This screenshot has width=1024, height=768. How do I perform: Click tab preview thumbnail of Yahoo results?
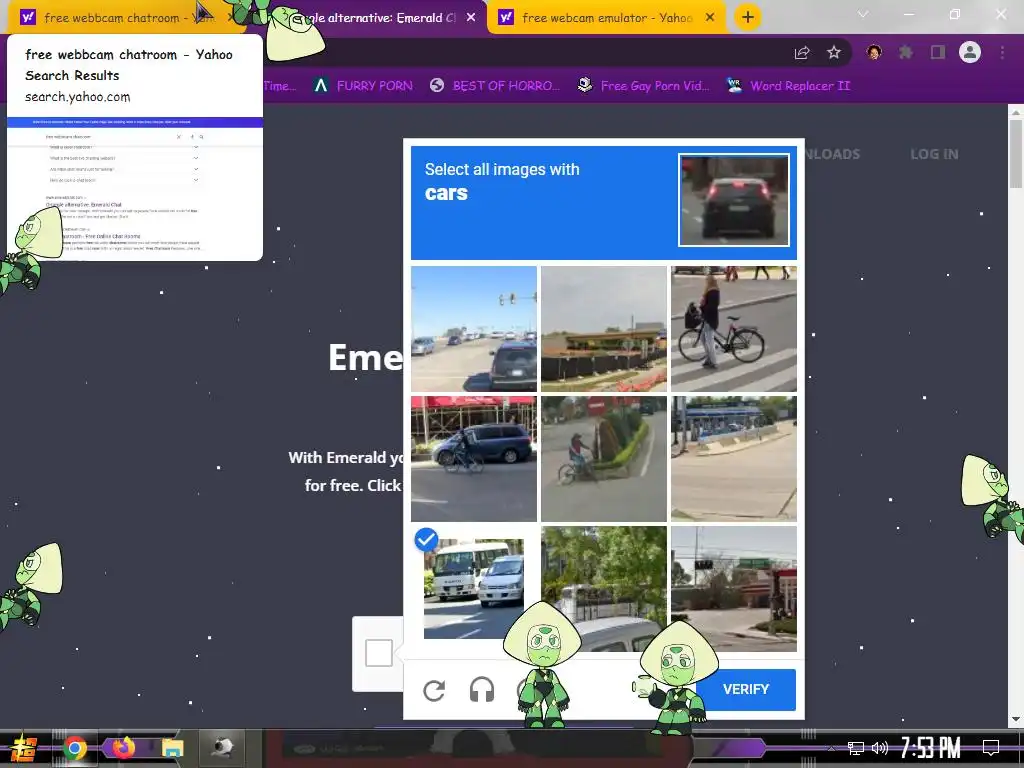click(x=135, y=189)
